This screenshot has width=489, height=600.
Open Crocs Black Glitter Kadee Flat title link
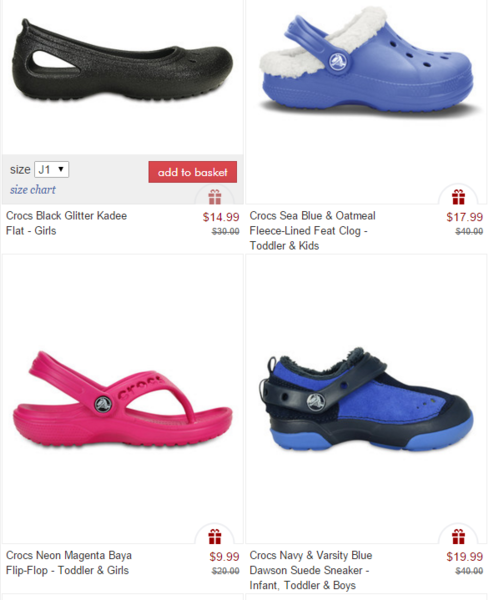point(66,223)
